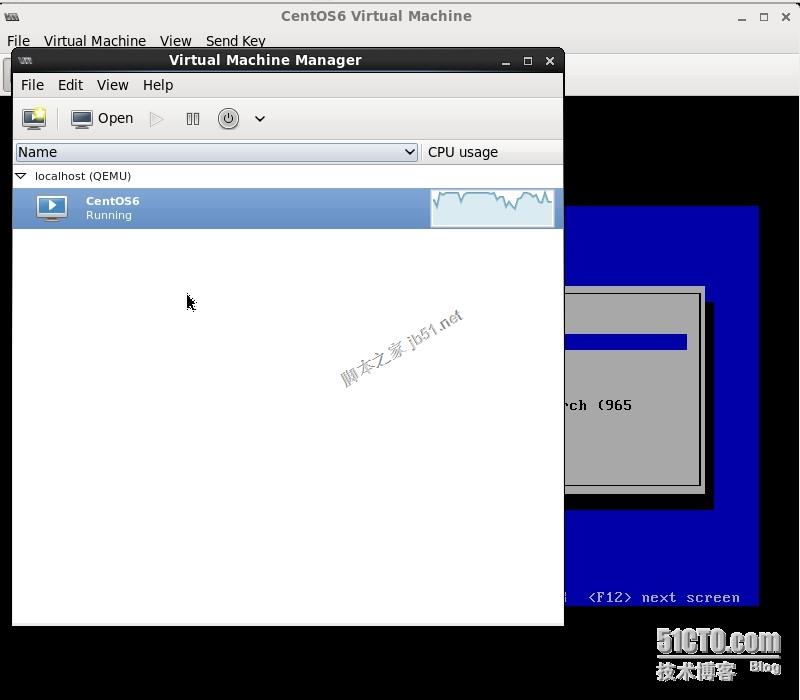Open View menu in CentOS6 Virtual Machine window
The width and height of the screenshot is (800, 700).
point(176,41)
